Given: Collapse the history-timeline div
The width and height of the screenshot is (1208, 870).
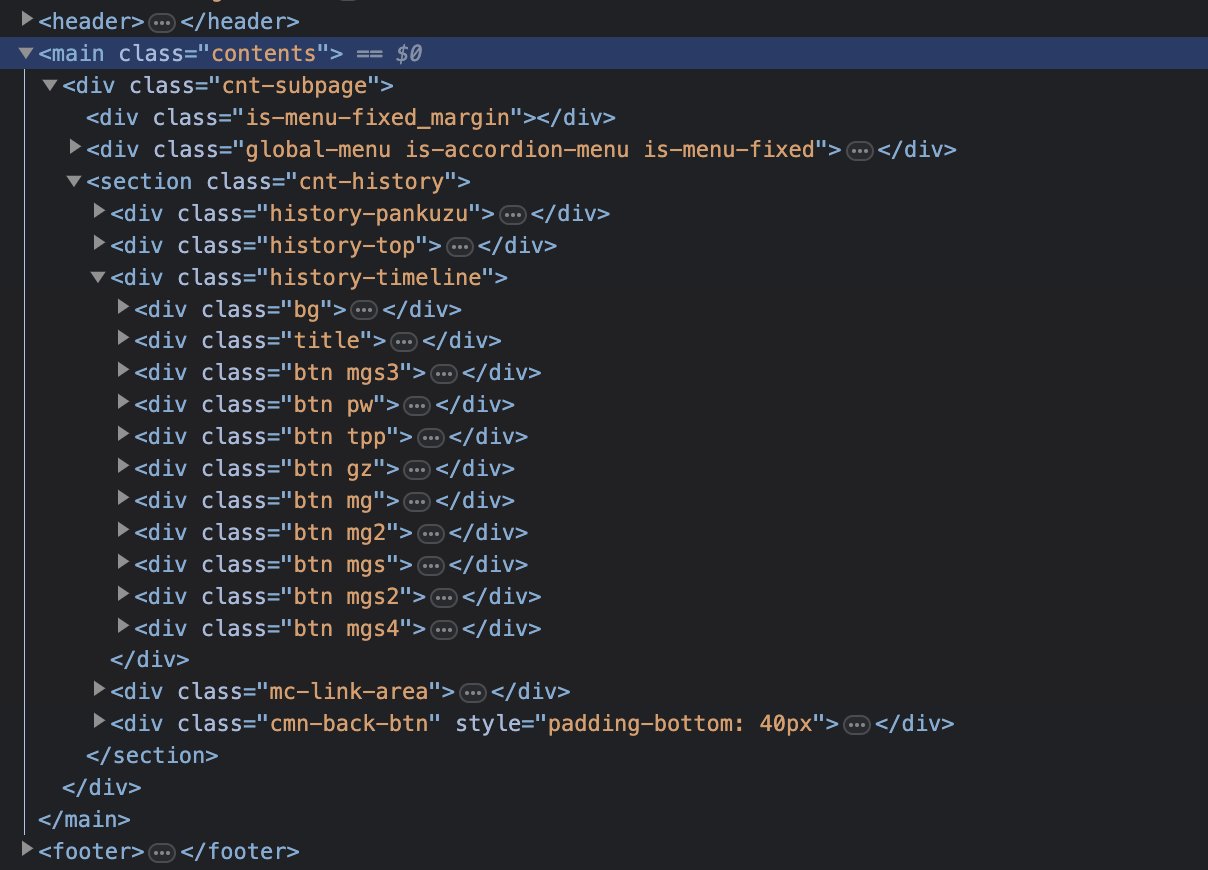Looking at the screenshot, I should pyautogui.click(x=98, y=277).
